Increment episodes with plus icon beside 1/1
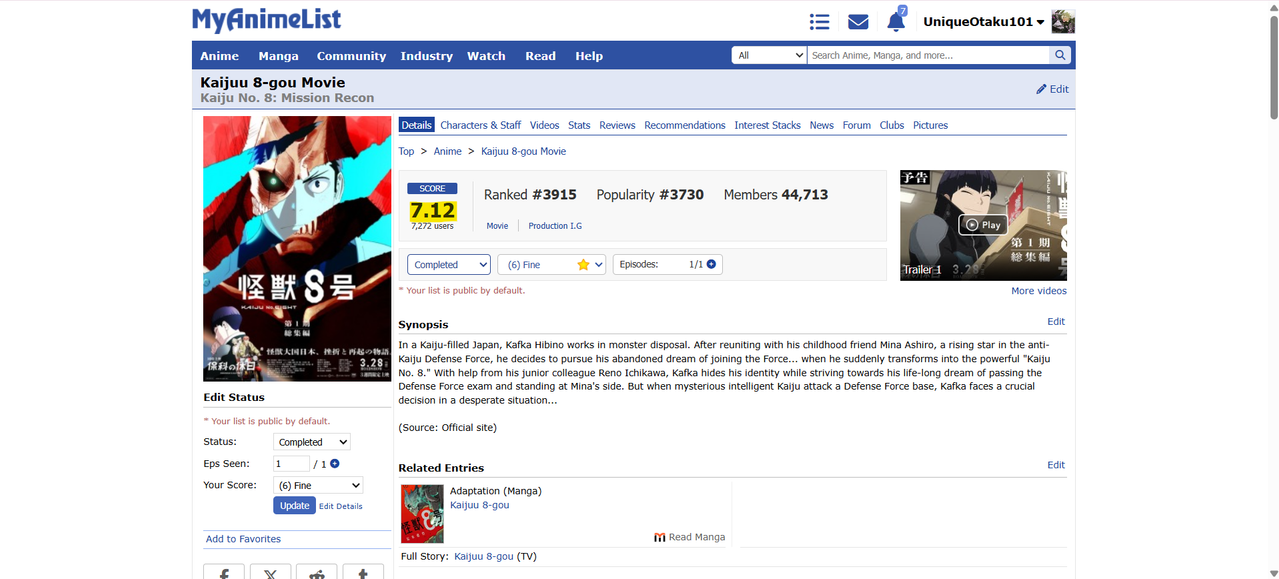Image resolution: width=1279 pixels, height=579 pixels. 711,264
